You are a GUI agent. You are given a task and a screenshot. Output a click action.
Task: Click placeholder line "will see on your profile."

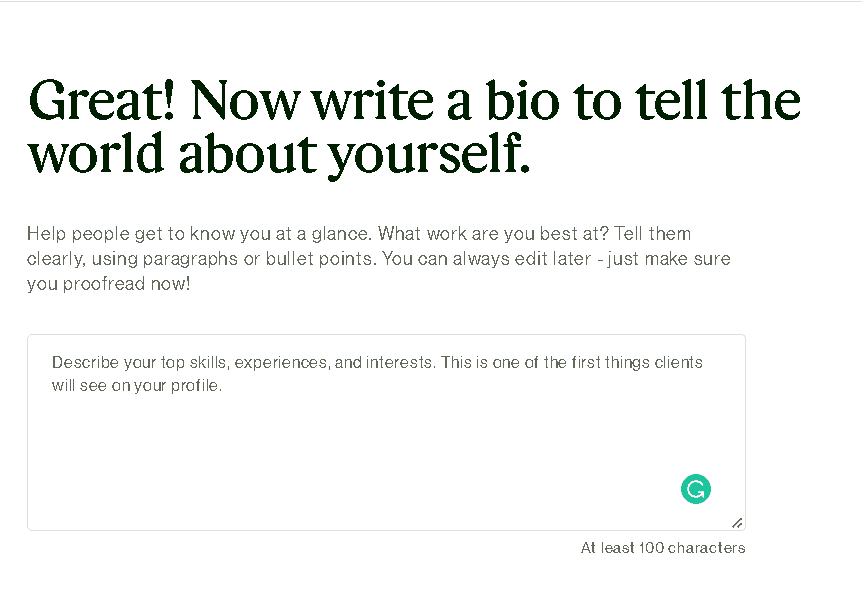pyautogui.click(x=137, y=385)
